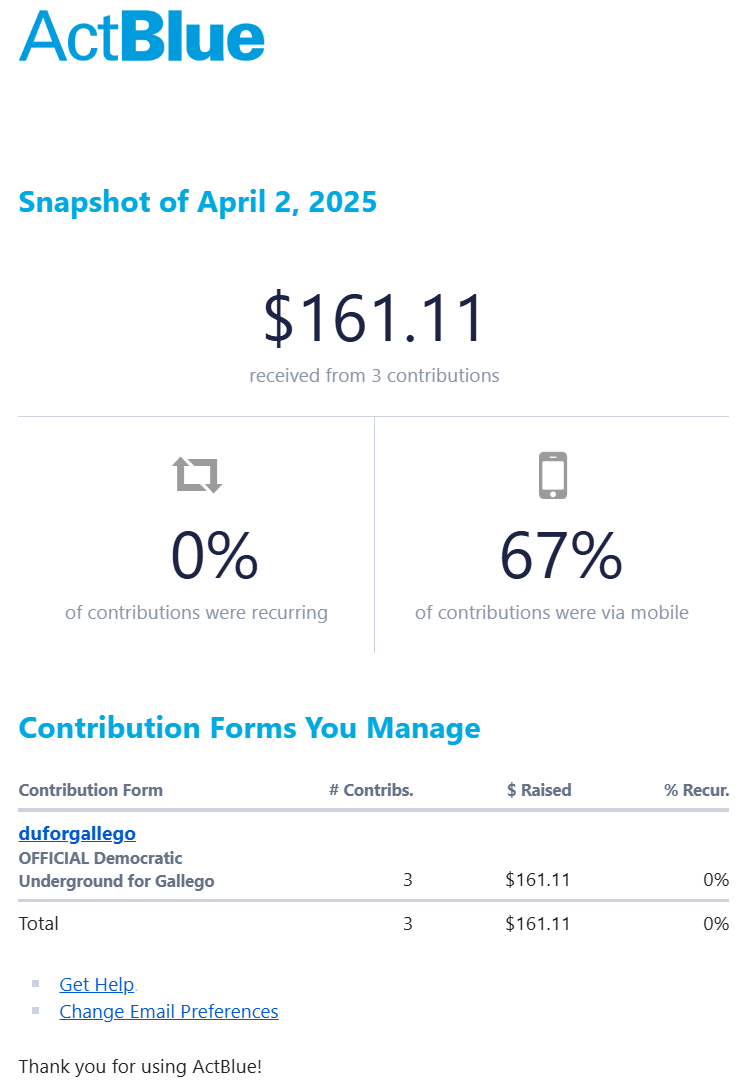
Task: Click "received from 3 contributions" text
Action: 374,376
